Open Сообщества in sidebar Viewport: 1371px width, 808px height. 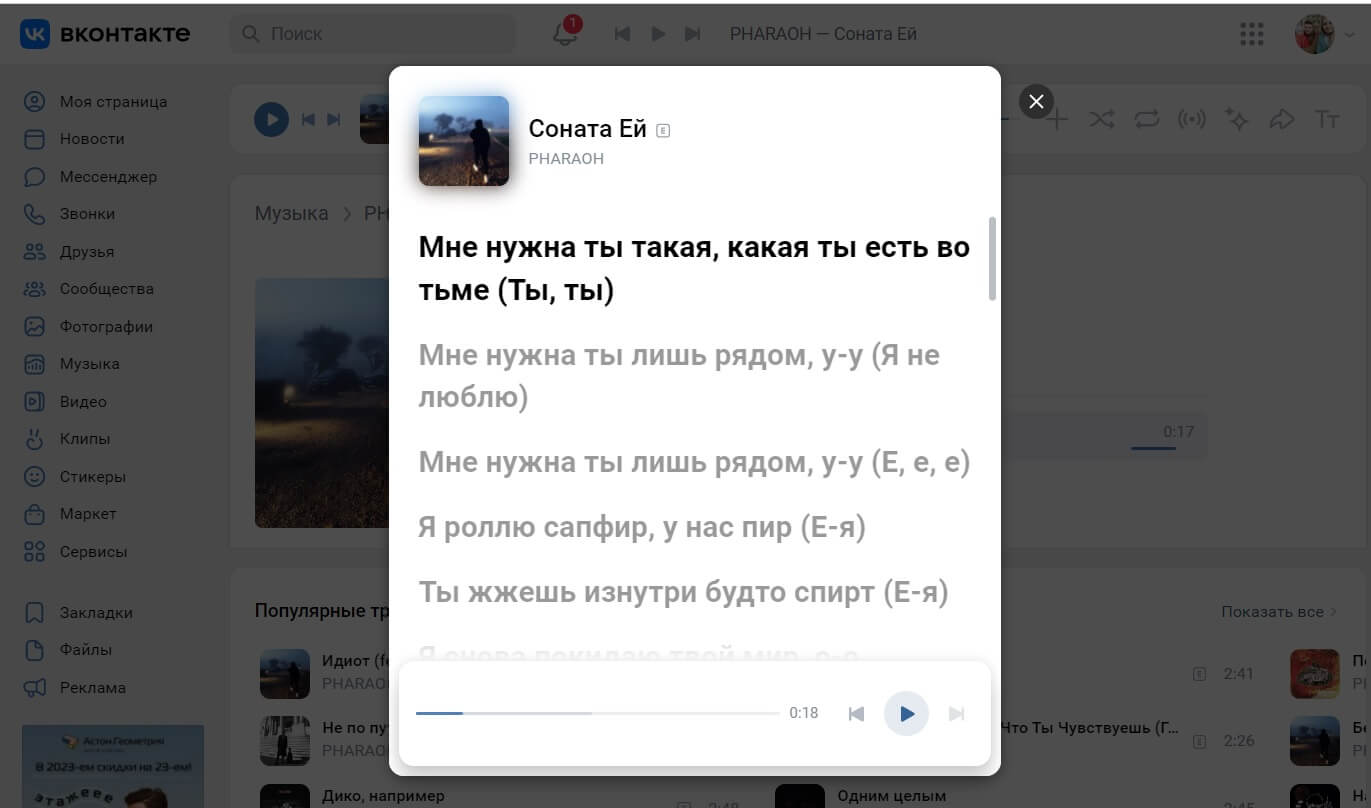[89, 289]
